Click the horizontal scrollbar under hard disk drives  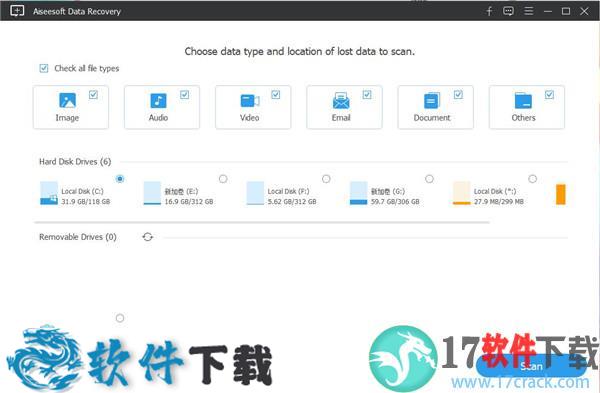(262, 222)
